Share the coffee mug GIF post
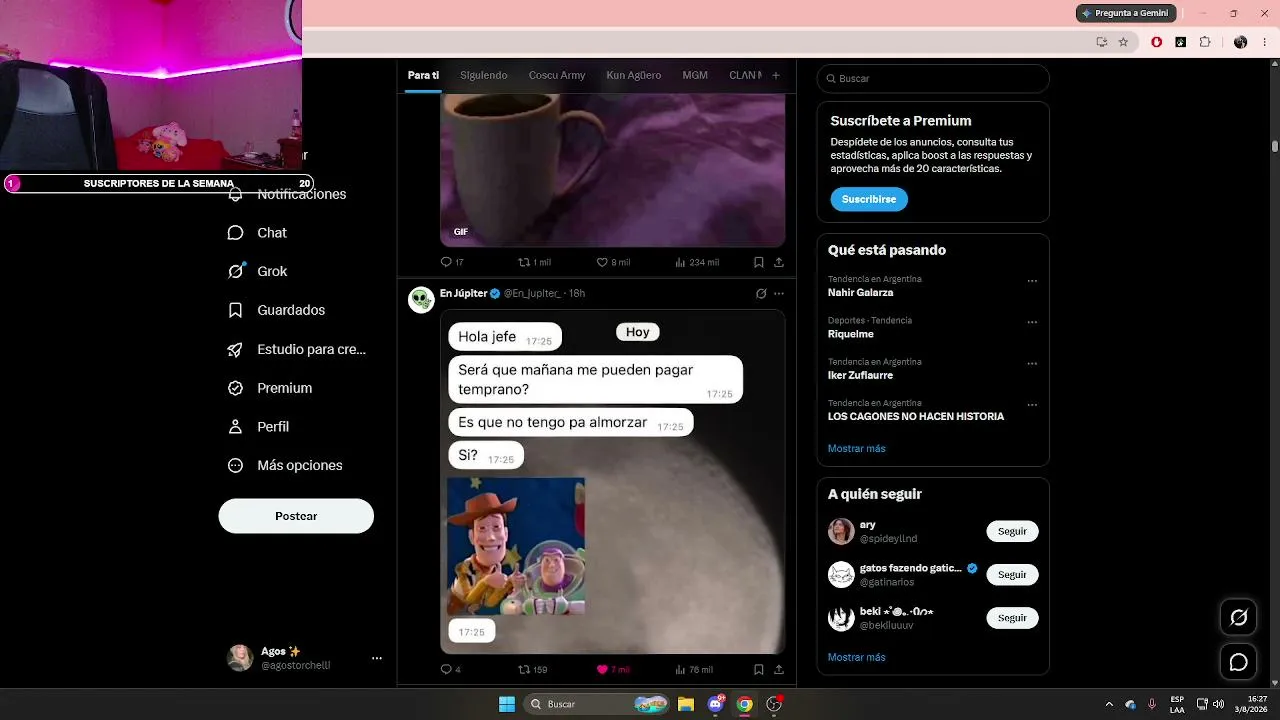This screenshot has height=720, width=1280. pos(779,262)
